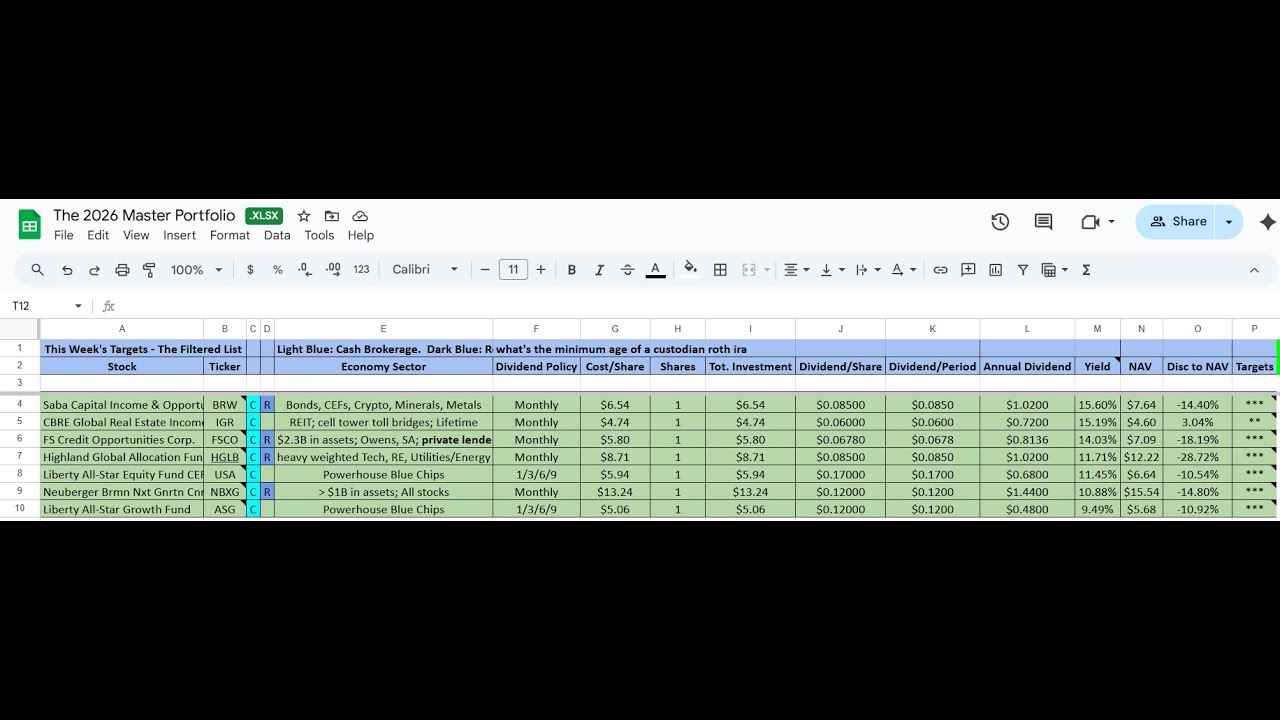Viewport: 1280px width, 720px height.
Task: Click the Move to folder icon
Action: (x=332, y=216)
